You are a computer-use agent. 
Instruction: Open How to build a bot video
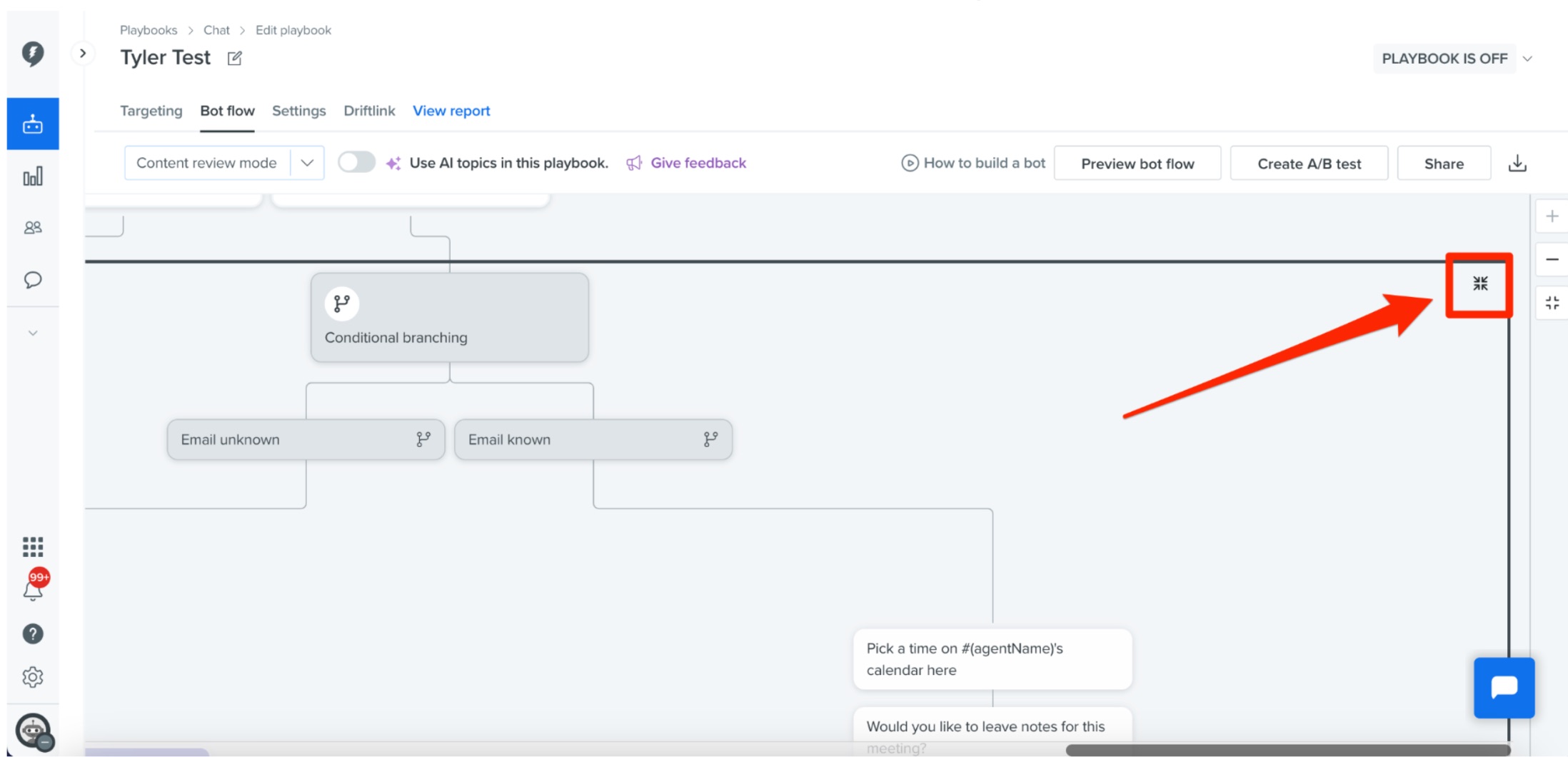(973, 163)
